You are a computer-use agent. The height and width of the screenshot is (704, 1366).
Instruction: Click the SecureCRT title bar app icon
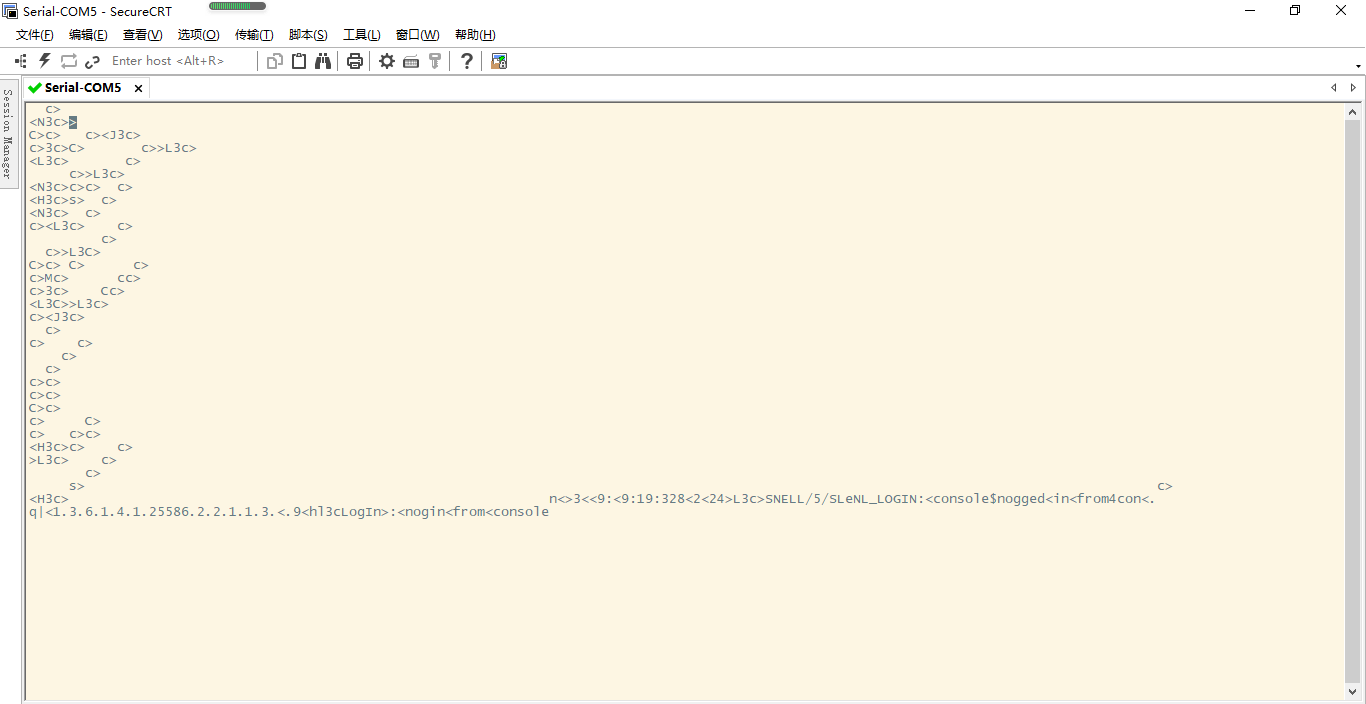(11, 11)
